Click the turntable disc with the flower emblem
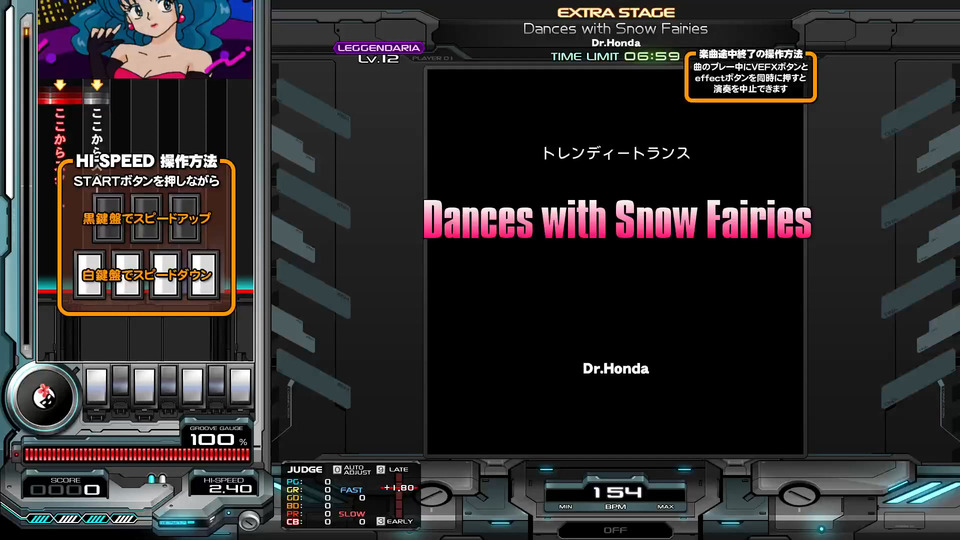The width and height of the screenshot is (960, 540). pyautogui.click(x=43, y=398)
